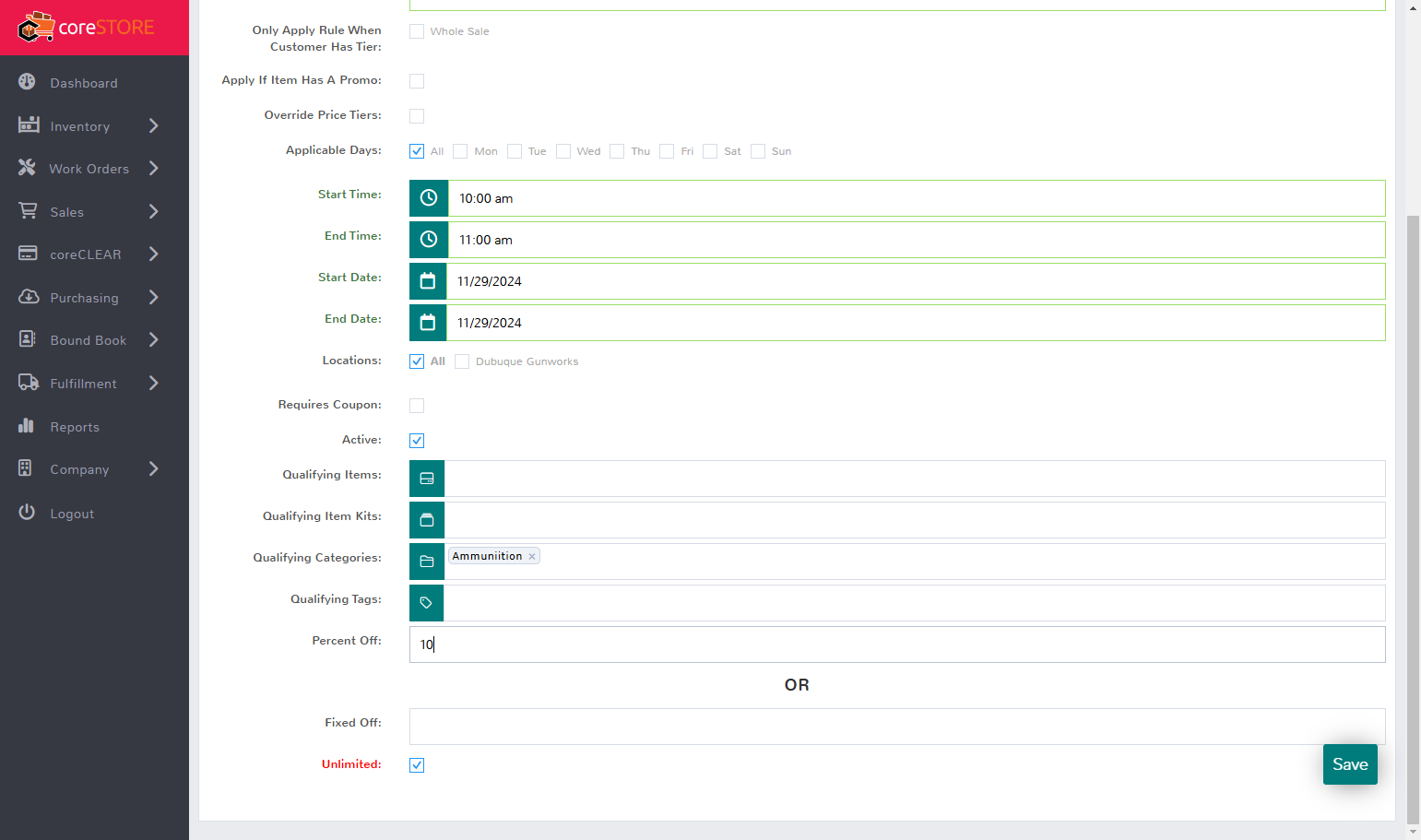Click the Inventory sidebar icon

(29, 124)
